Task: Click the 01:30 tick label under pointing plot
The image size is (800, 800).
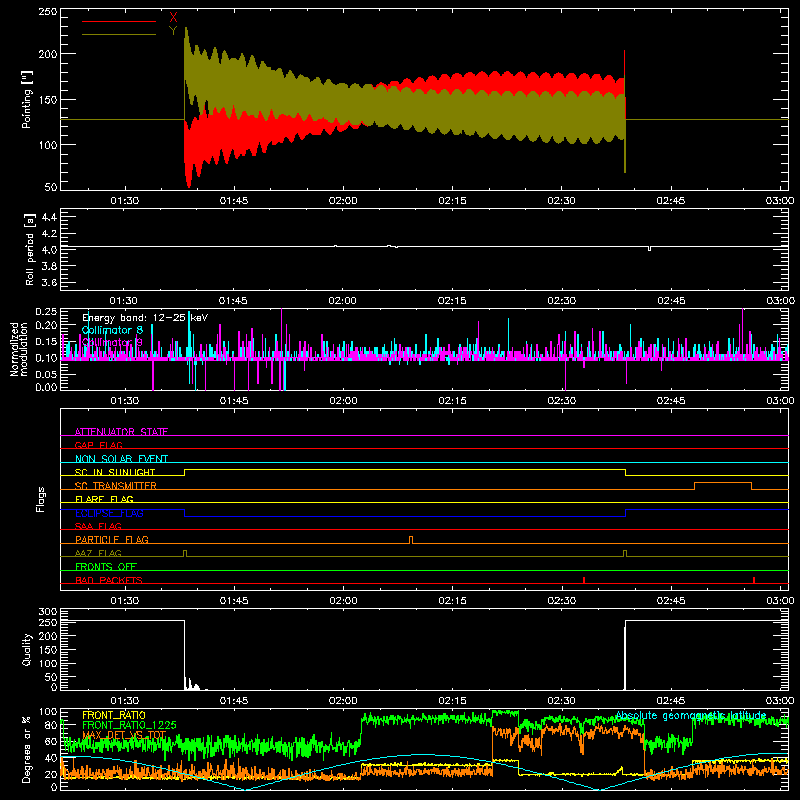Action: [x=124, y=201]
